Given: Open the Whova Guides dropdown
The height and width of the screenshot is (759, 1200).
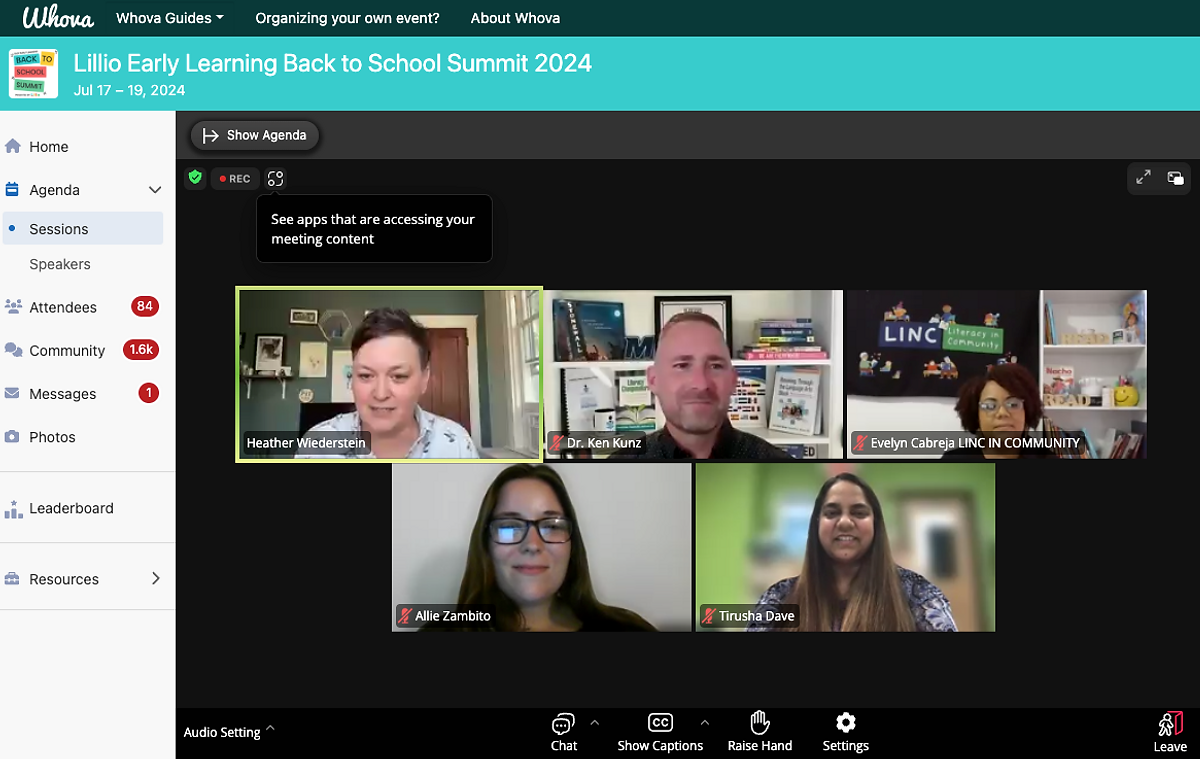Looking at the screenshot, I should [x=169, y=18].
